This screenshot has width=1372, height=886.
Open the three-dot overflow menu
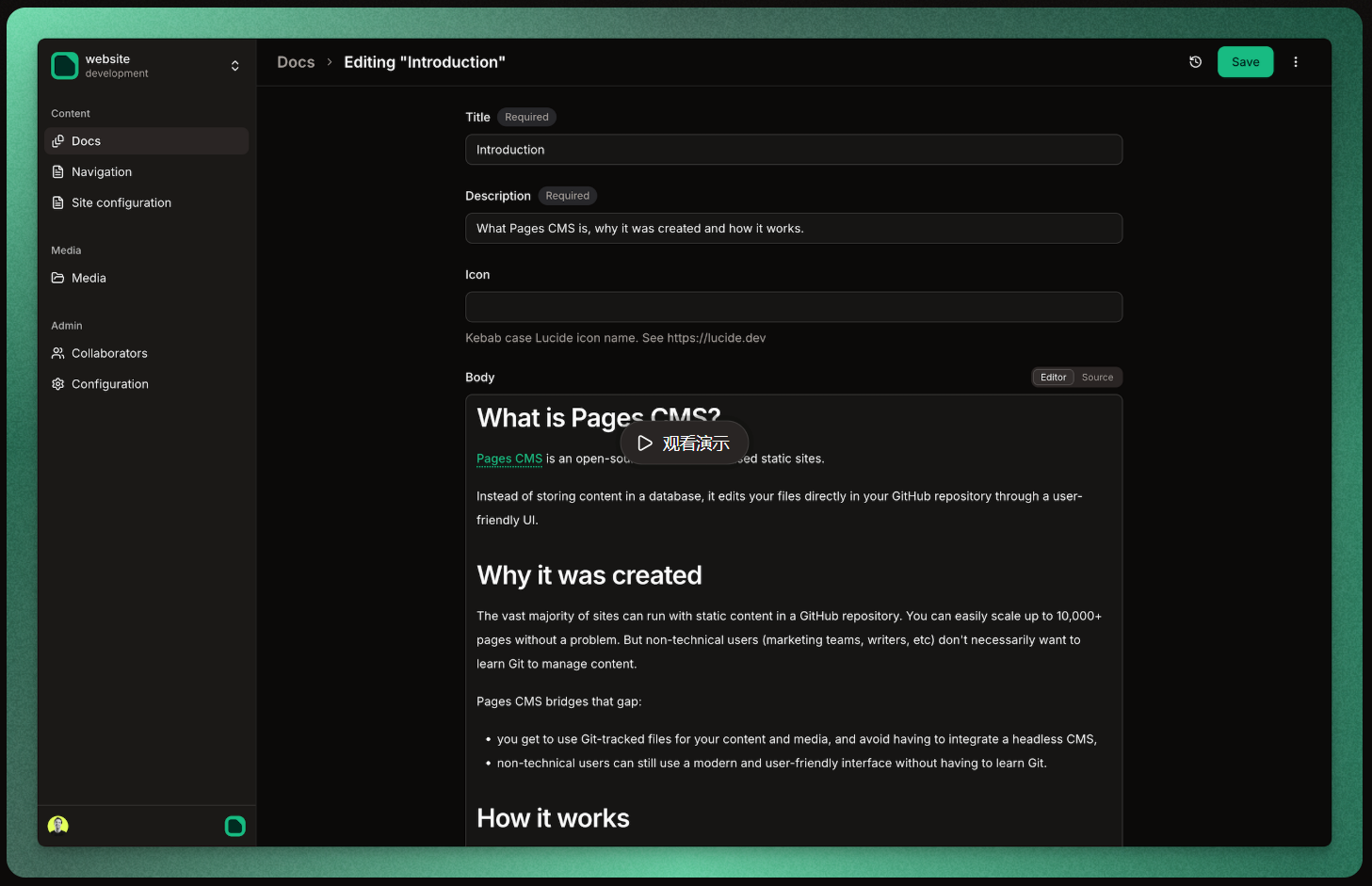[1296, 61]
